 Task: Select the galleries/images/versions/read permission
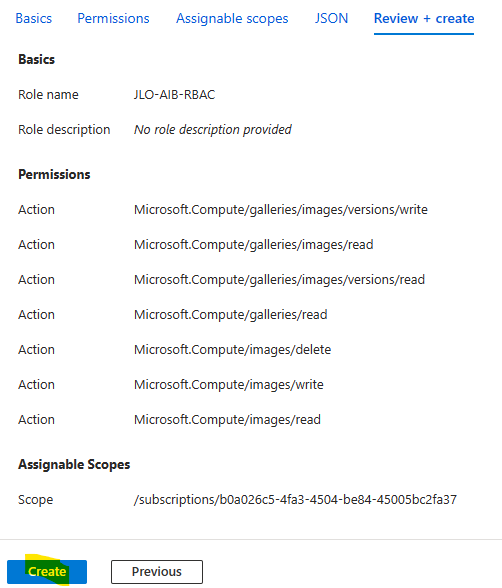(x=279, y=280)
